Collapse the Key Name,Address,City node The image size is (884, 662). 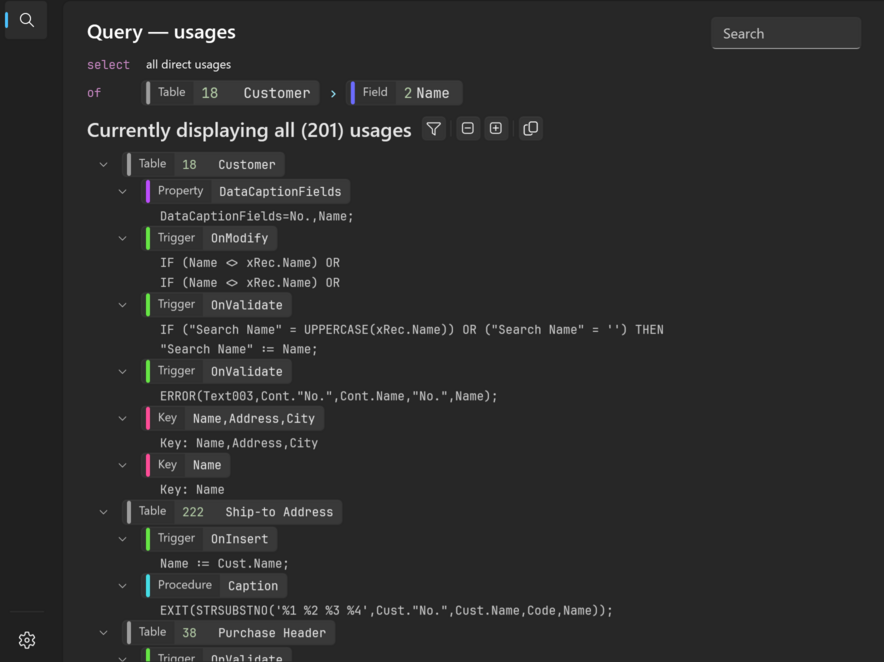(x=122, y=418)
